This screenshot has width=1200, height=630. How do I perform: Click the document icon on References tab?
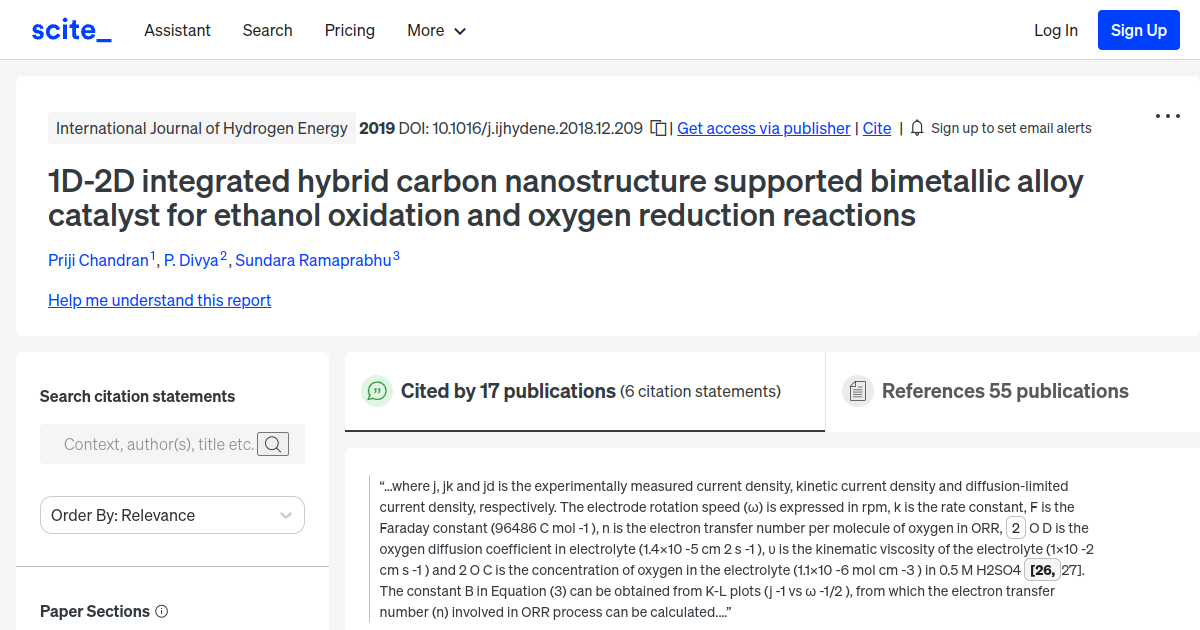coord(858,390)
